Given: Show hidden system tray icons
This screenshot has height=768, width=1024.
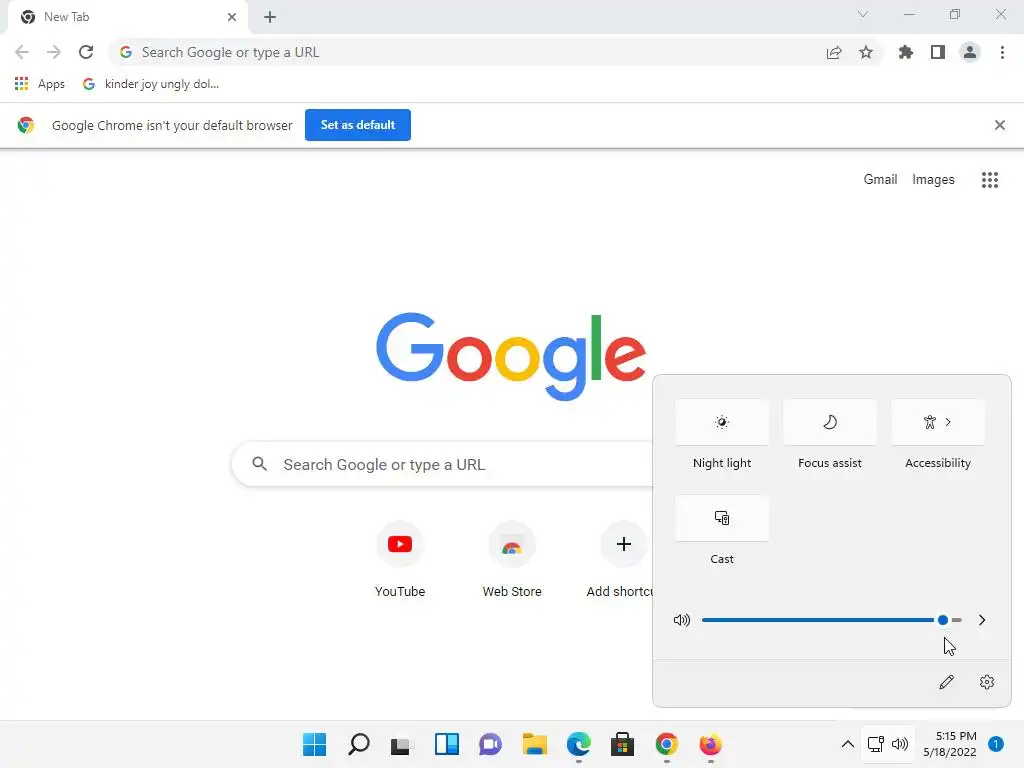Looking at the screenshot, I should coord(847,744).
